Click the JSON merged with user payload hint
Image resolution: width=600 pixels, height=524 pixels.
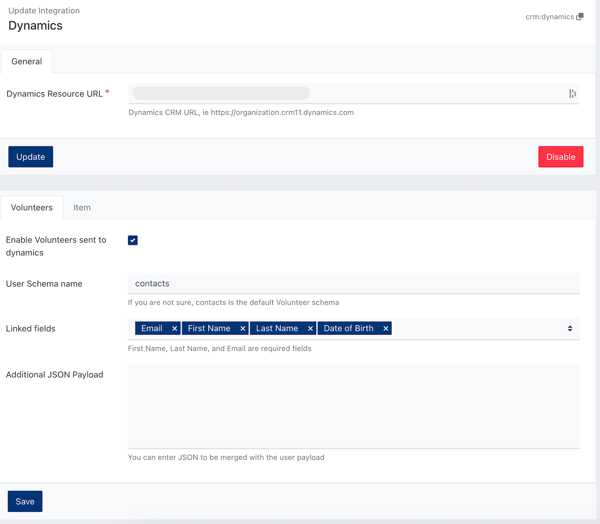[226, 457]
